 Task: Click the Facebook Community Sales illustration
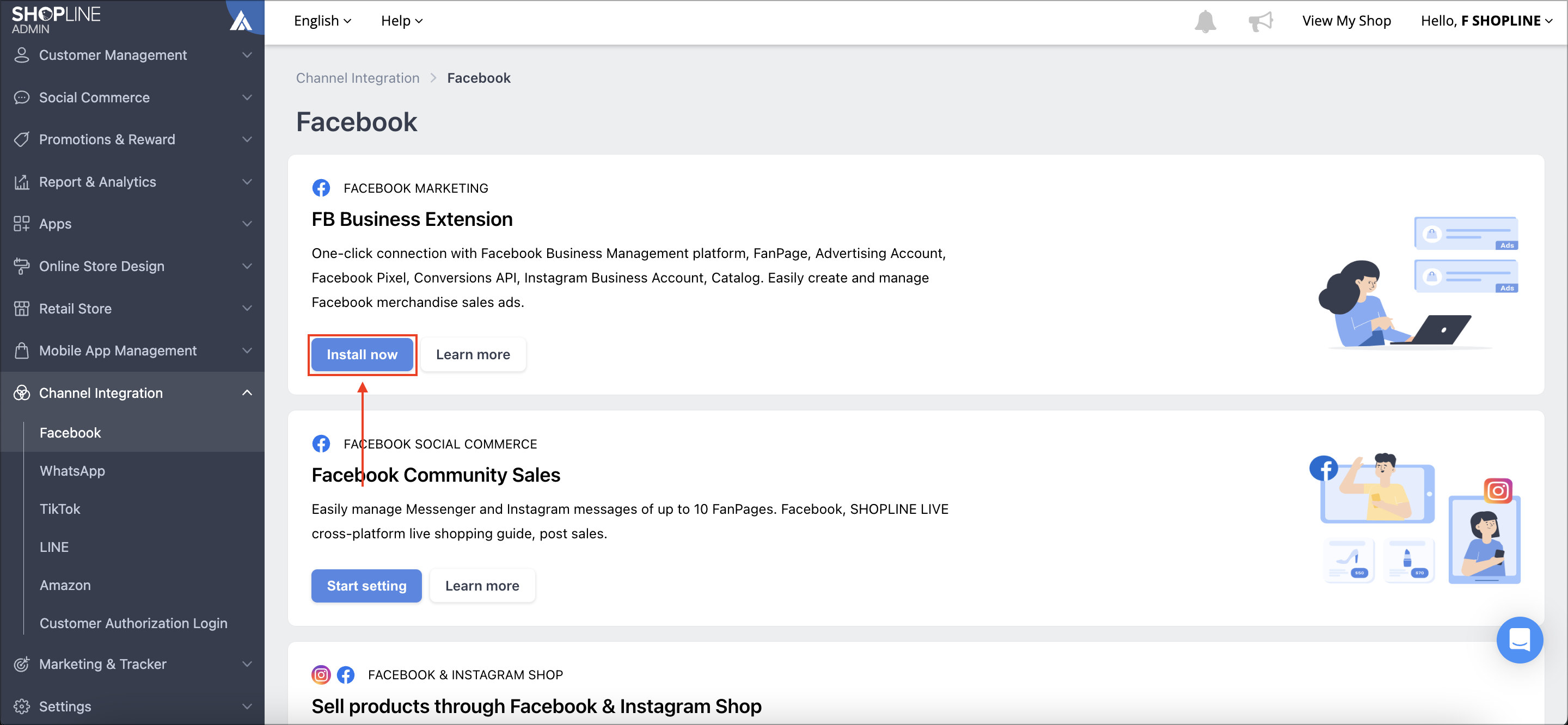click(1414, 519)
